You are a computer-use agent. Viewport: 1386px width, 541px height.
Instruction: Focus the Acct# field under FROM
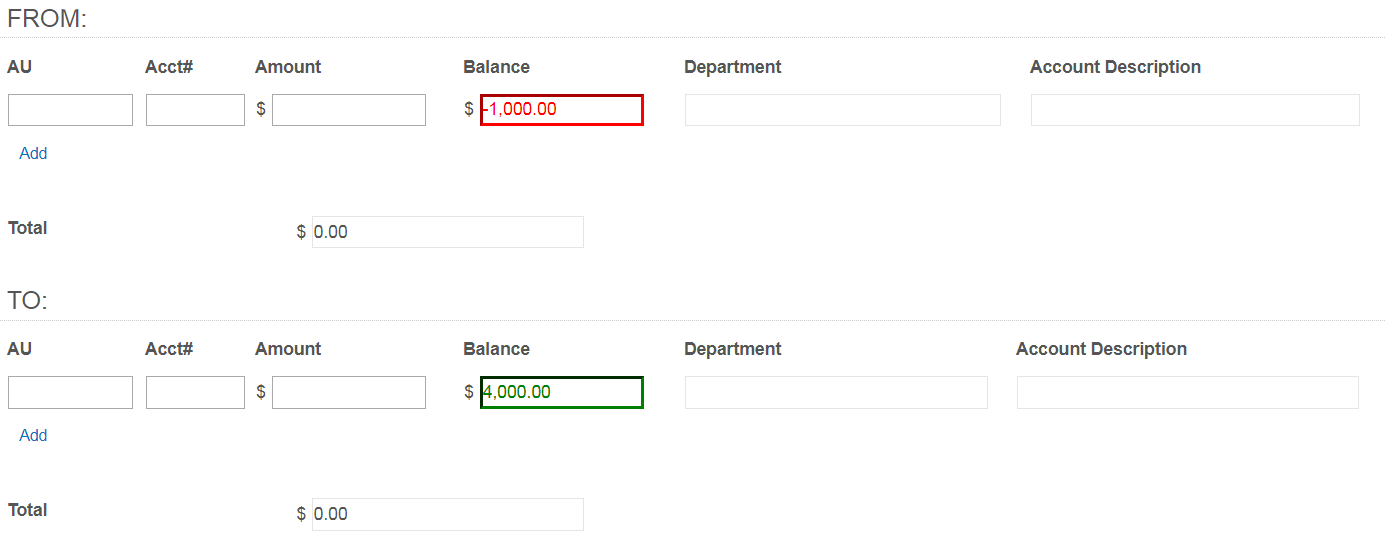[195, 110]
